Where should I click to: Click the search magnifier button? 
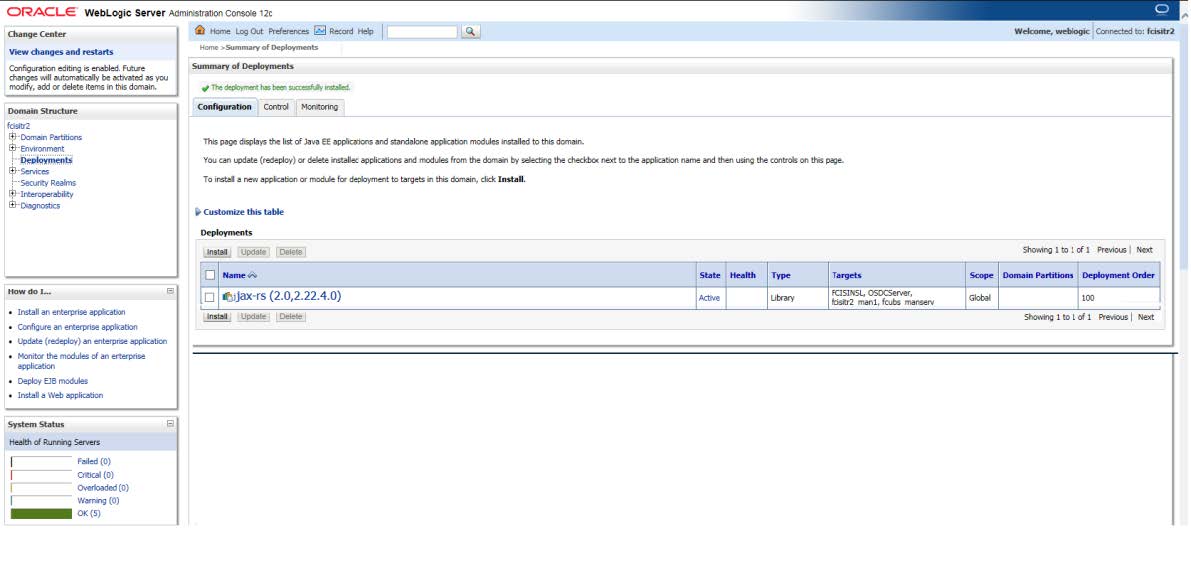(x=471, y=32)
